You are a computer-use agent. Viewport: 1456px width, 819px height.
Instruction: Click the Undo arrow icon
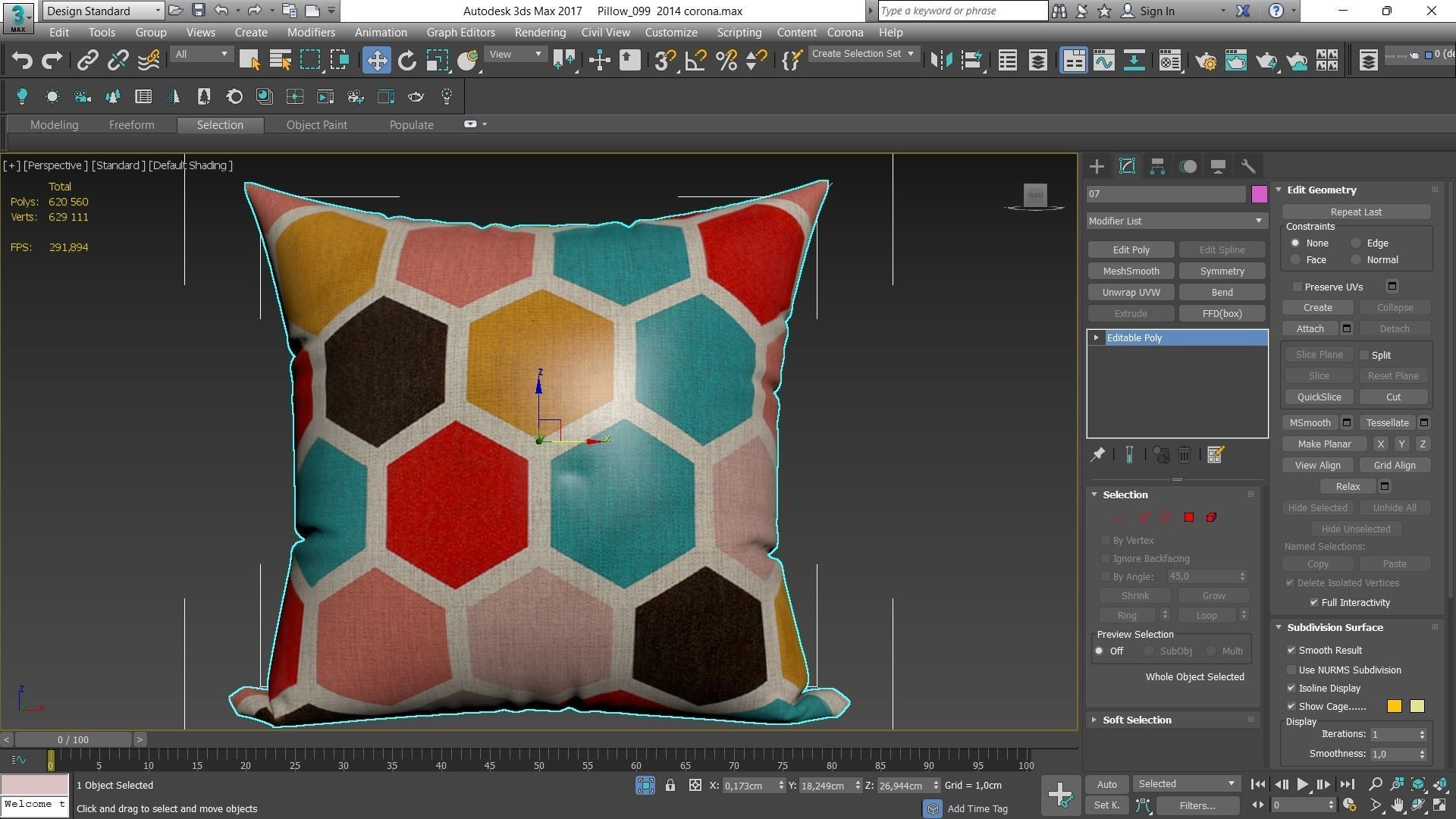coord(22,61)
